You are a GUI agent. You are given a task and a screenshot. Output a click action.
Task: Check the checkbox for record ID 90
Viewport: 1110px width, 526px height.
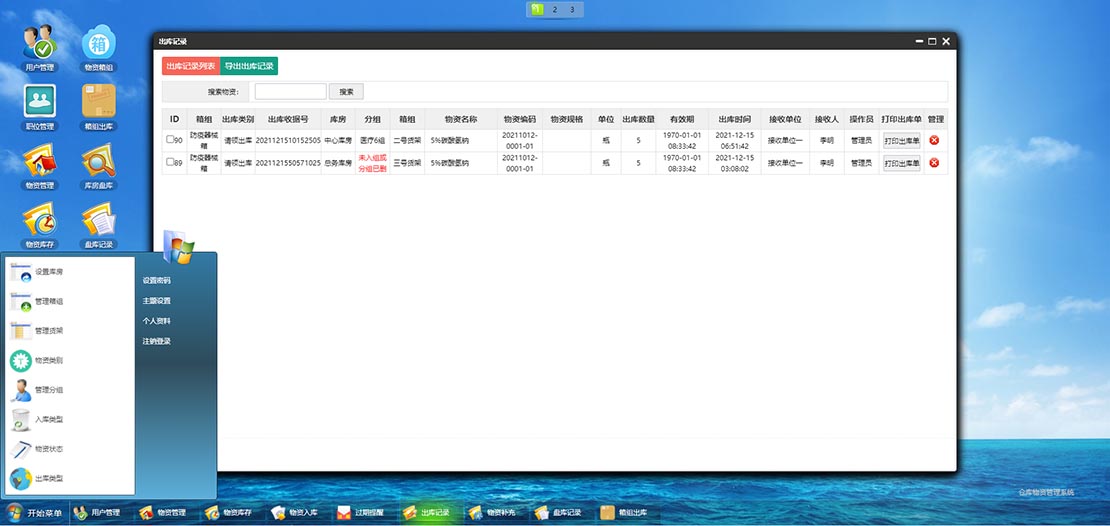coord(170,139)
